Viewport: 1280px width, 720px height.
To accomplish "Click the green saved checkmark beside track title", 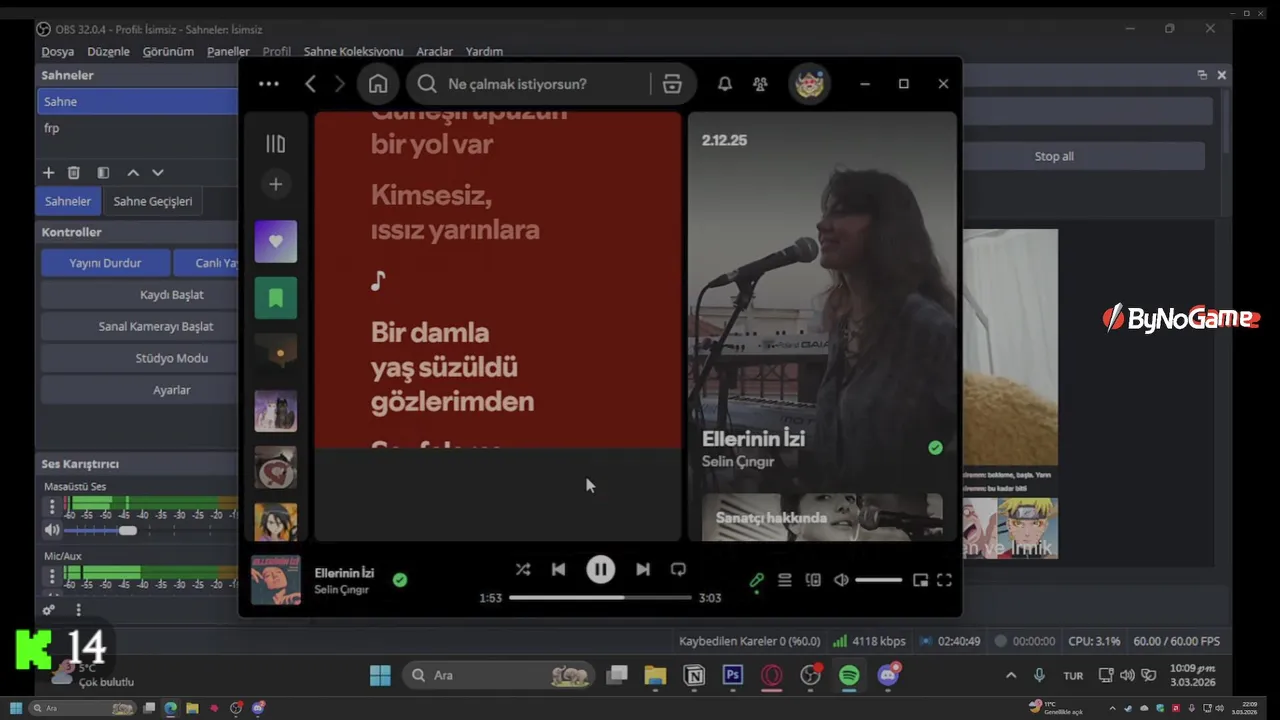I will (x=400, y=580).
